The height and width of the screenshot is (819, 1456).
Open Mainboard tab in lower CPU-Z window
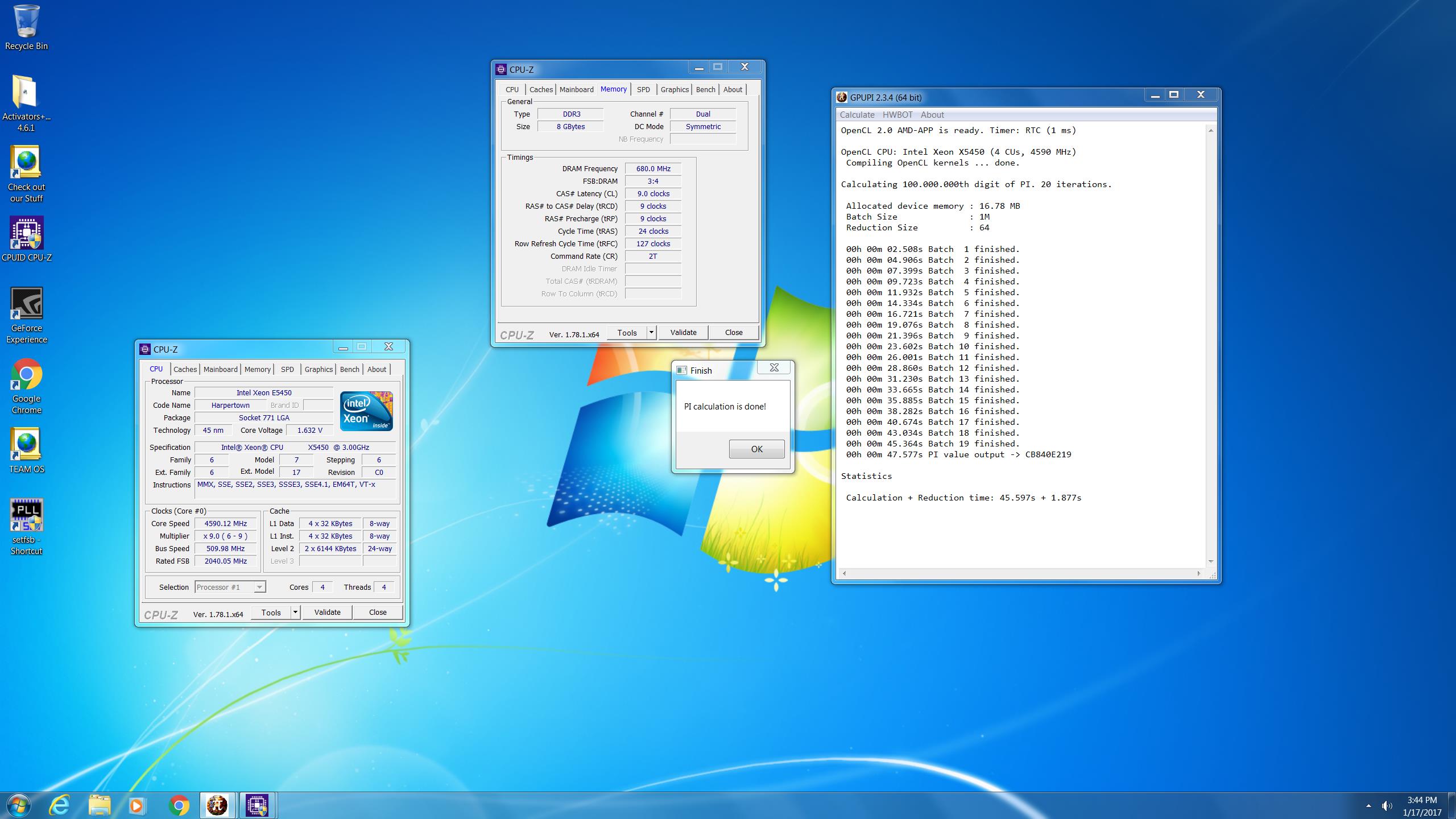220,369
